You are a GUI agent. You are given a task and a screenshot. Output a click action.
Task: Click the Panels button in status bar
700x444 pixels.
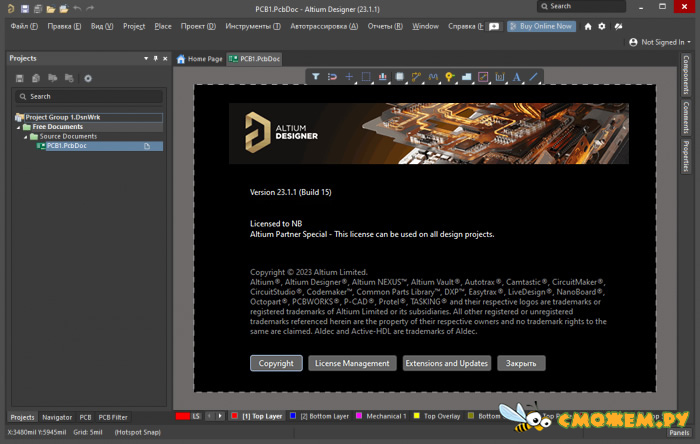(679, 432)
